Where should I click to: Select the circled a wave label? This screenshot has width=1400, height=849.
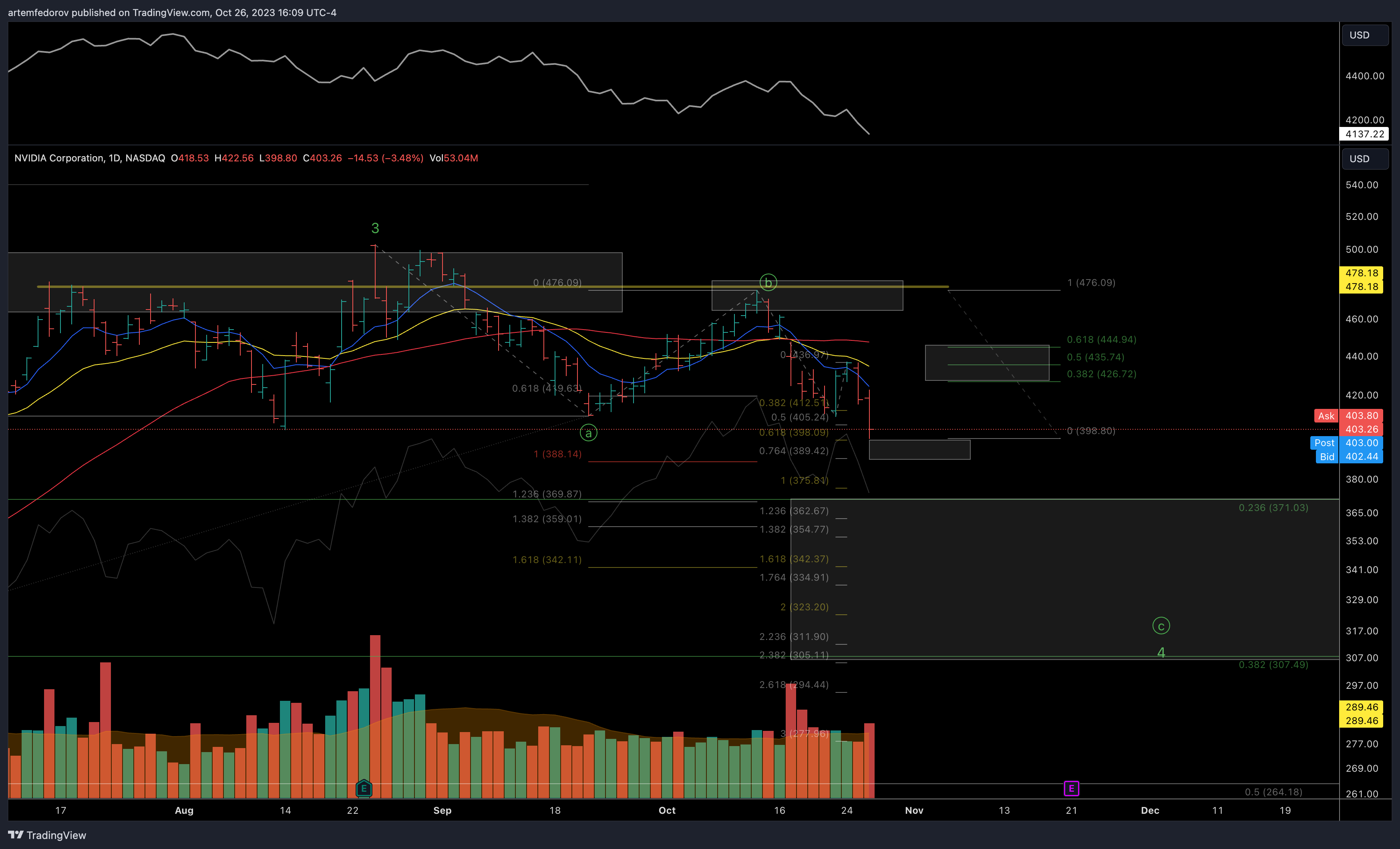click(588, 433)
